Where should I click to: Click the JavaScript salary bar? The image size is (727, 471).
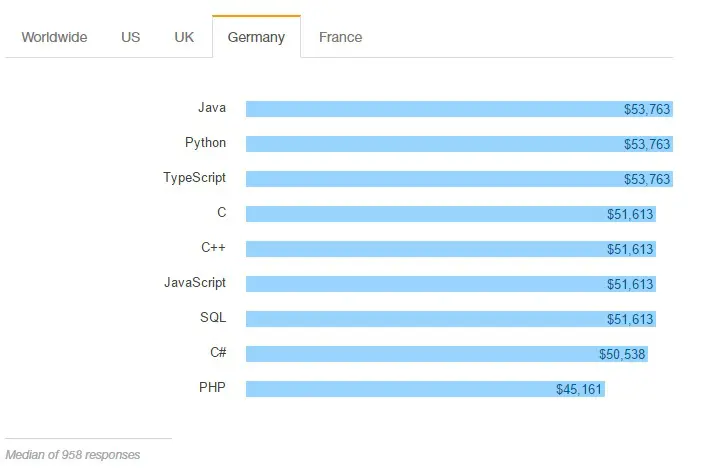coord(451,284)
